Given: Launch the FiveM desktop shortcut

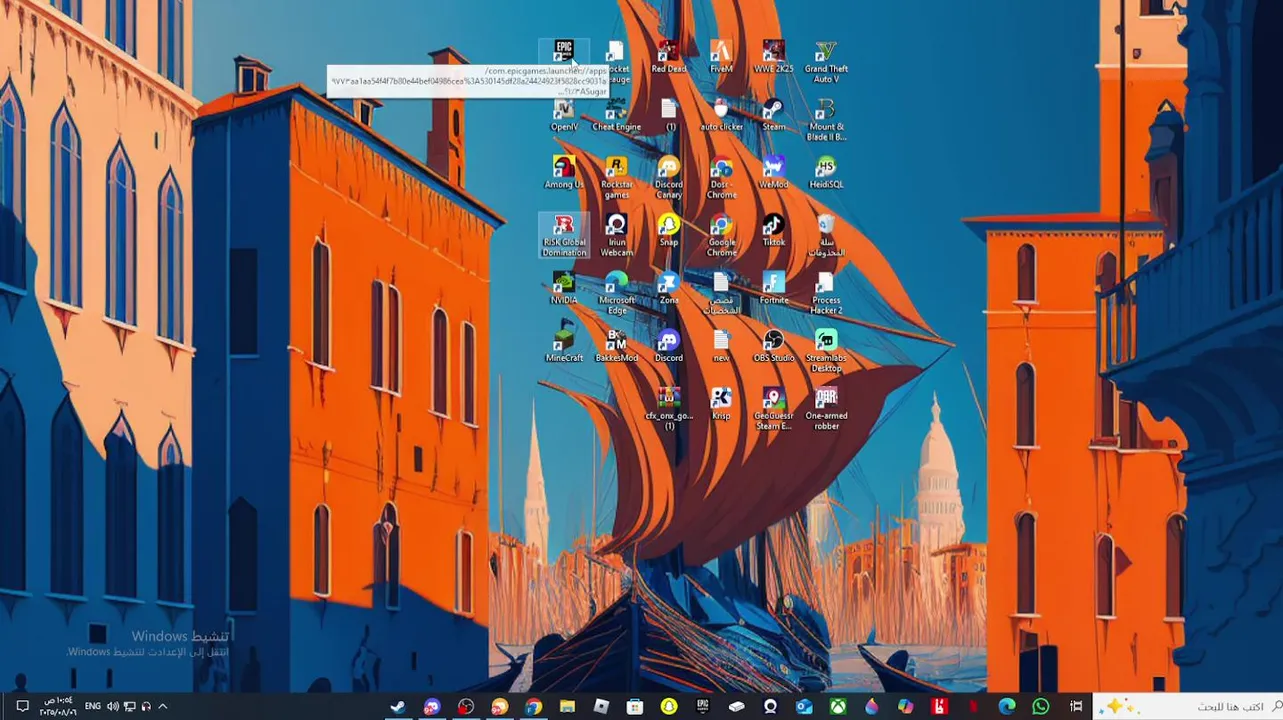Looking at the screenshot, I should [x=721, y=56].
